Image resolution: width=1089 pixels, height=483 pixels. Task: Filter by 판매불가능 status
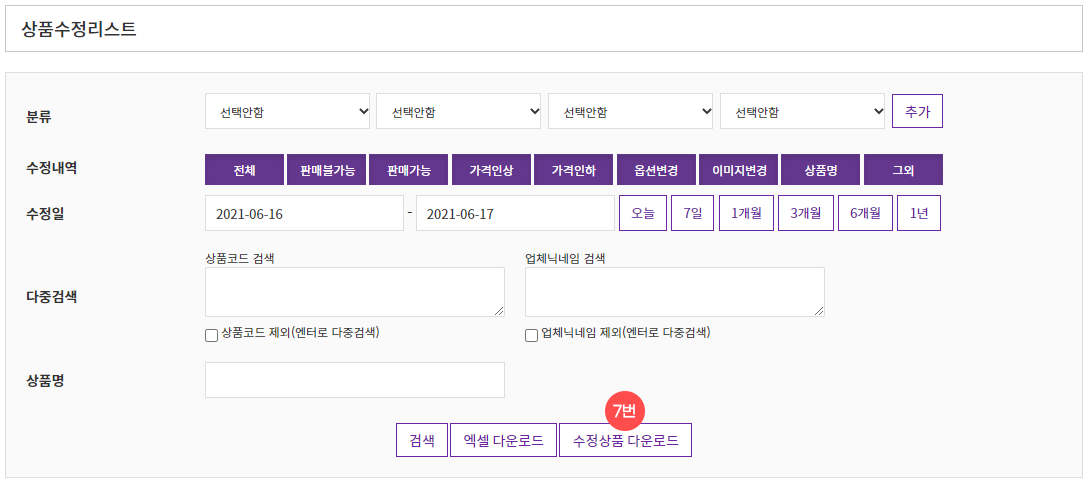(x=327, y=170)
